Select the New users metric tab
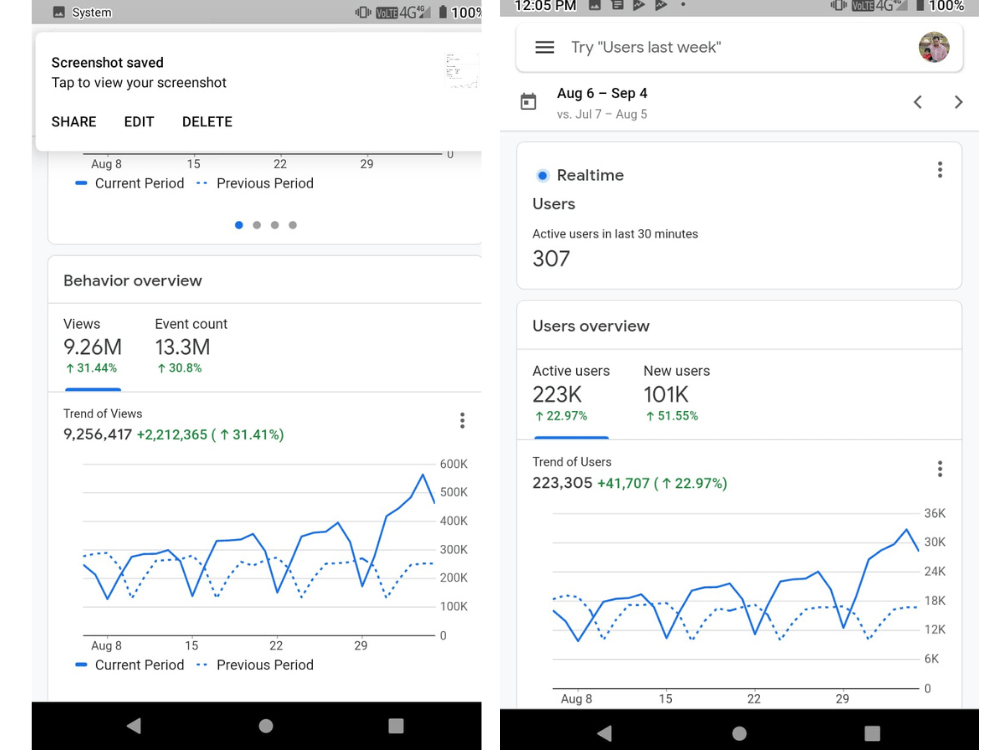This screenshot has height=750, width=1000. point(677,393)
